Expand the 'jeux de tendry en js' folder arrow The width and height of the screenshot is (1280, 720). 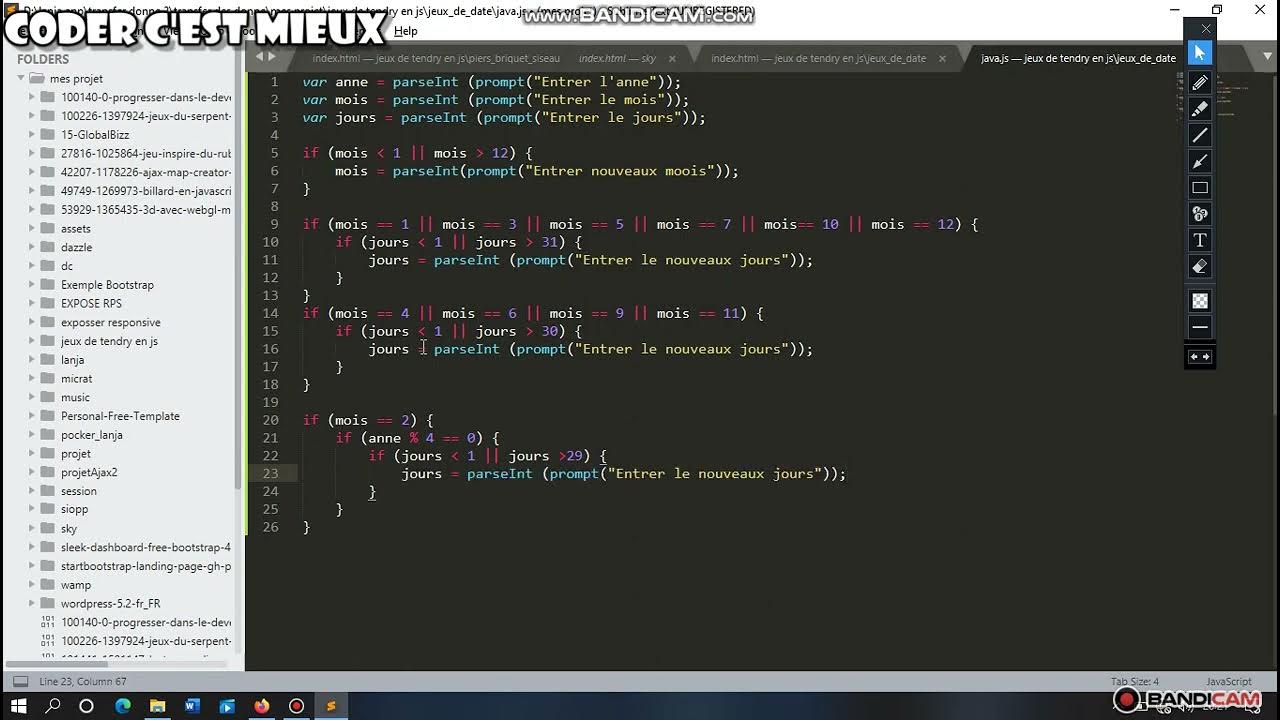pyautogui.click(x=31, y=341)
